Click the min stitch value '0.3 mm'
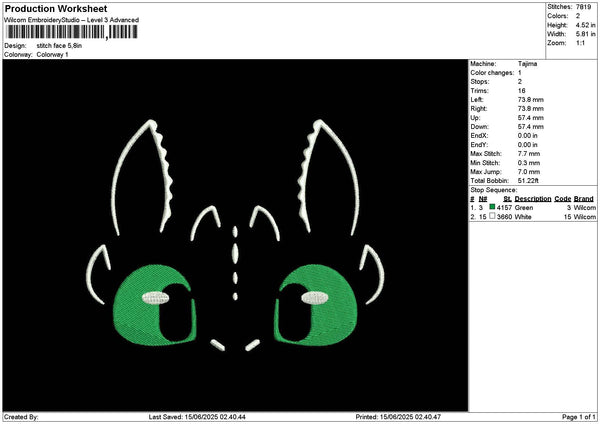The width and height of the screenshot is (600, 424). pos(529,163)
